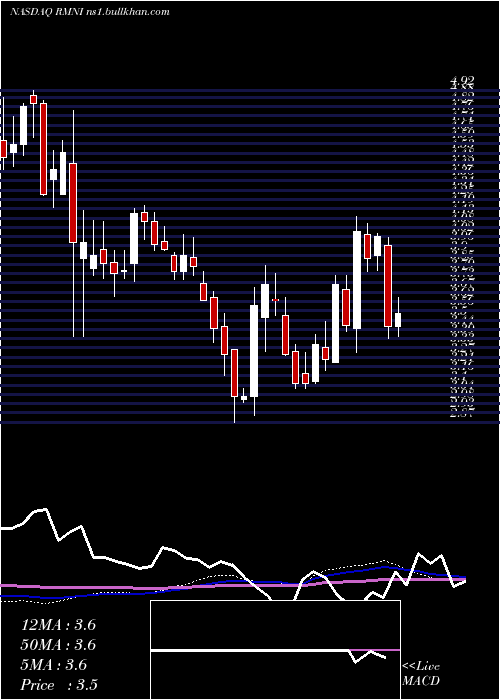The image size is (500, 700).
Task: Click the <<Live MACD label
Action: click(x=421, y=674)
